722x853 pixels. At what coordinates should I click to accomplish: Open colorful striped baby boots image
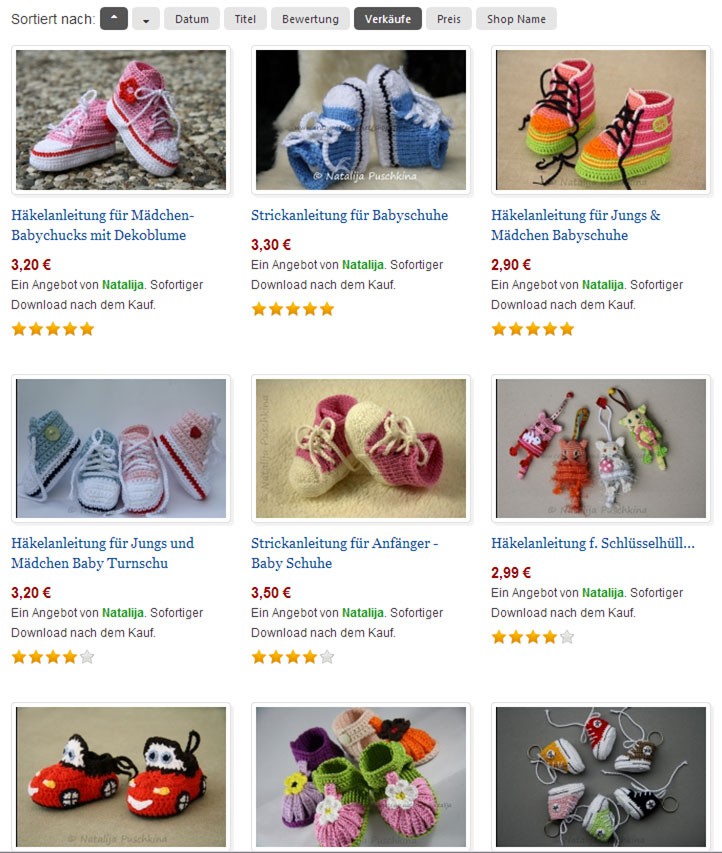click(x=601, y=120)
